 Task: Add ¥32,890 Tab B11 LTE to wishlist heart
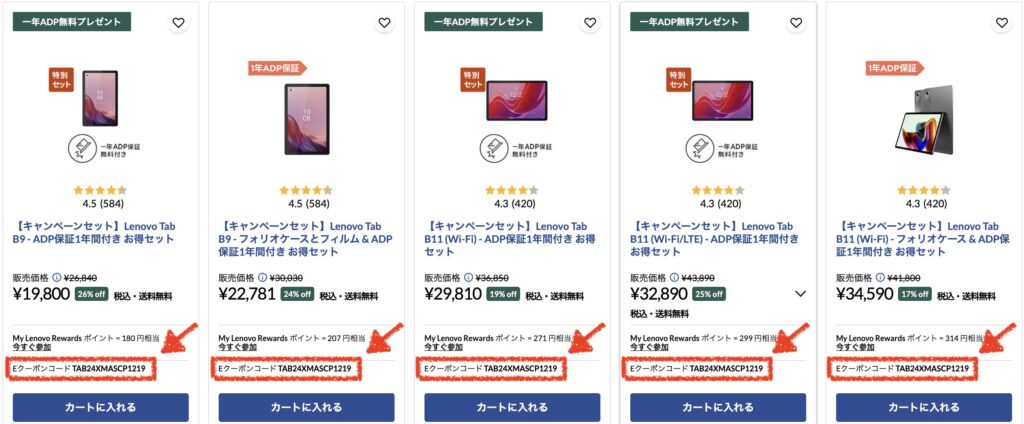tap(795, 23)
